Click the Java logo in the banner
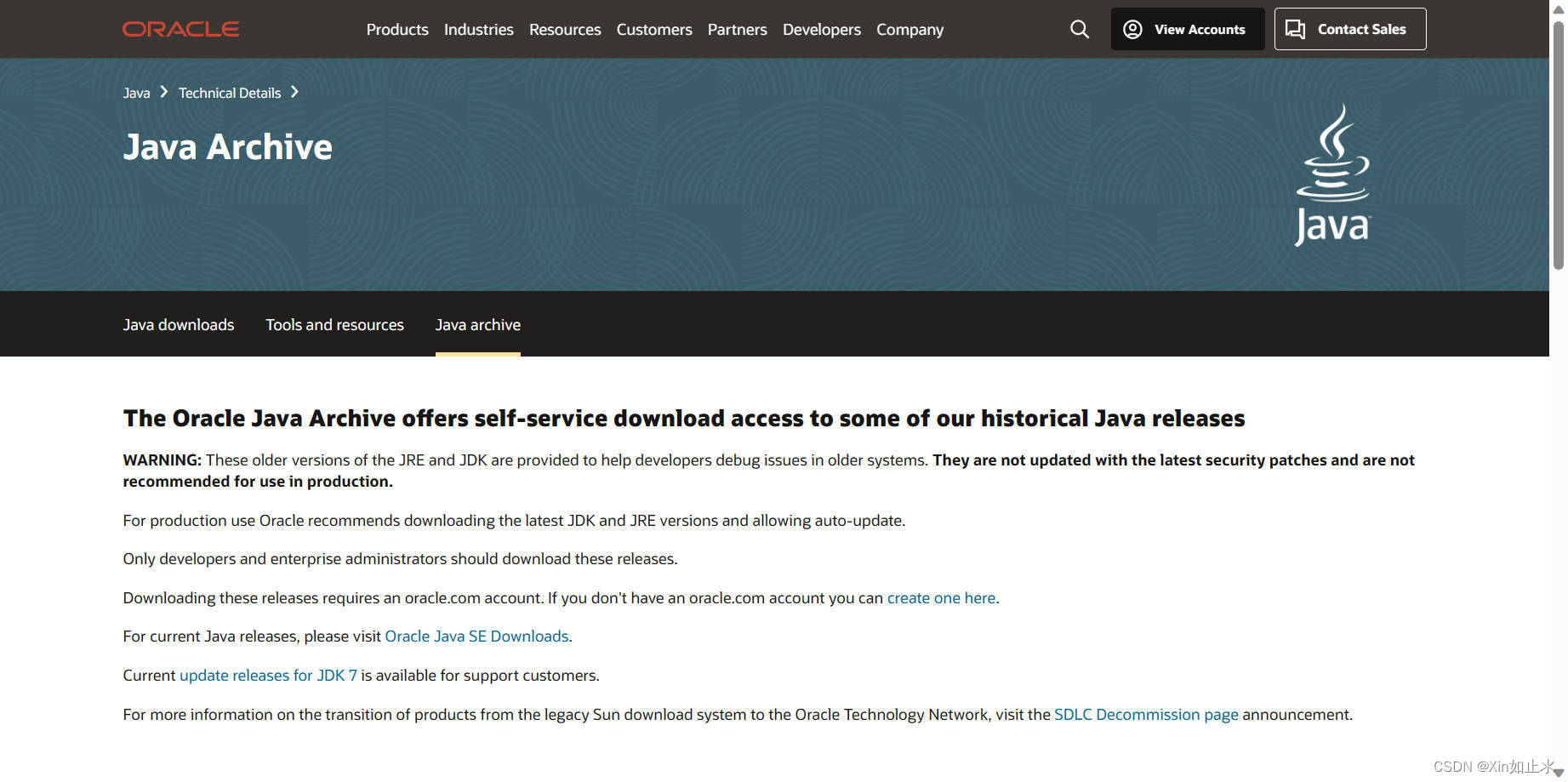This screenshot has width=1568, height=782. click(x=1332, y=173)
